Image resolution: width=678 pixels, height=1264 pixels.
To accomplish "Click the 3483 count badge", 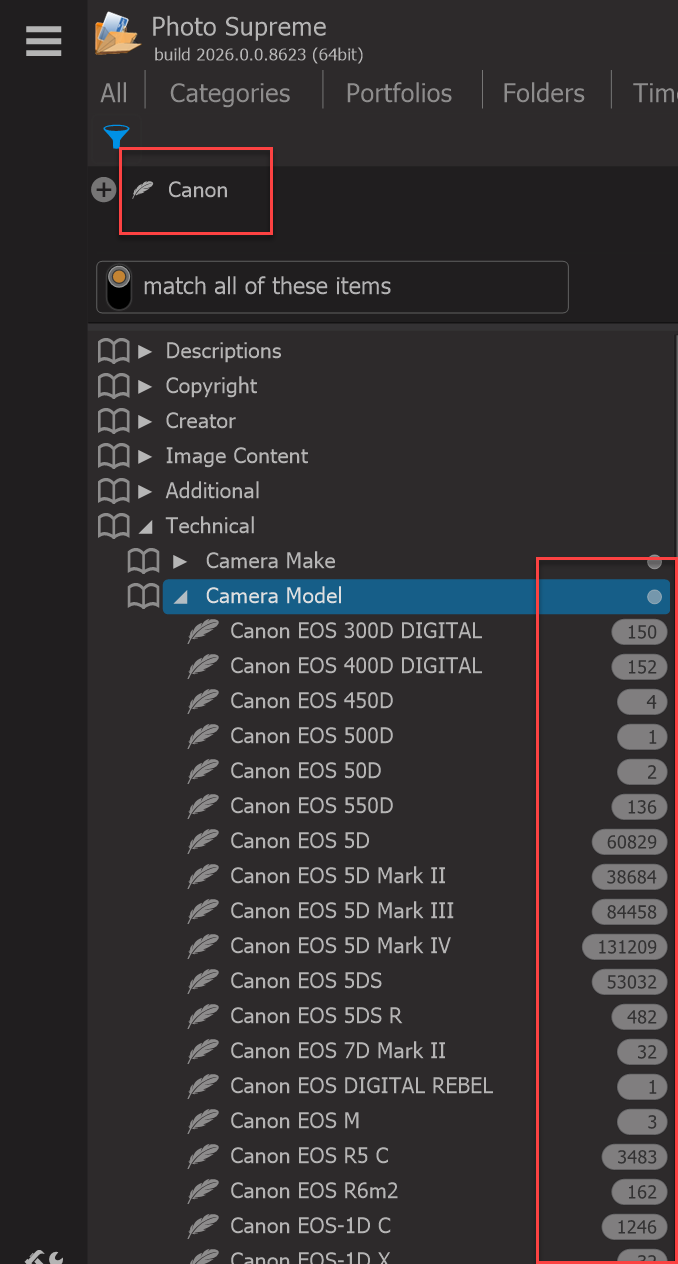I will point(635,1157).
